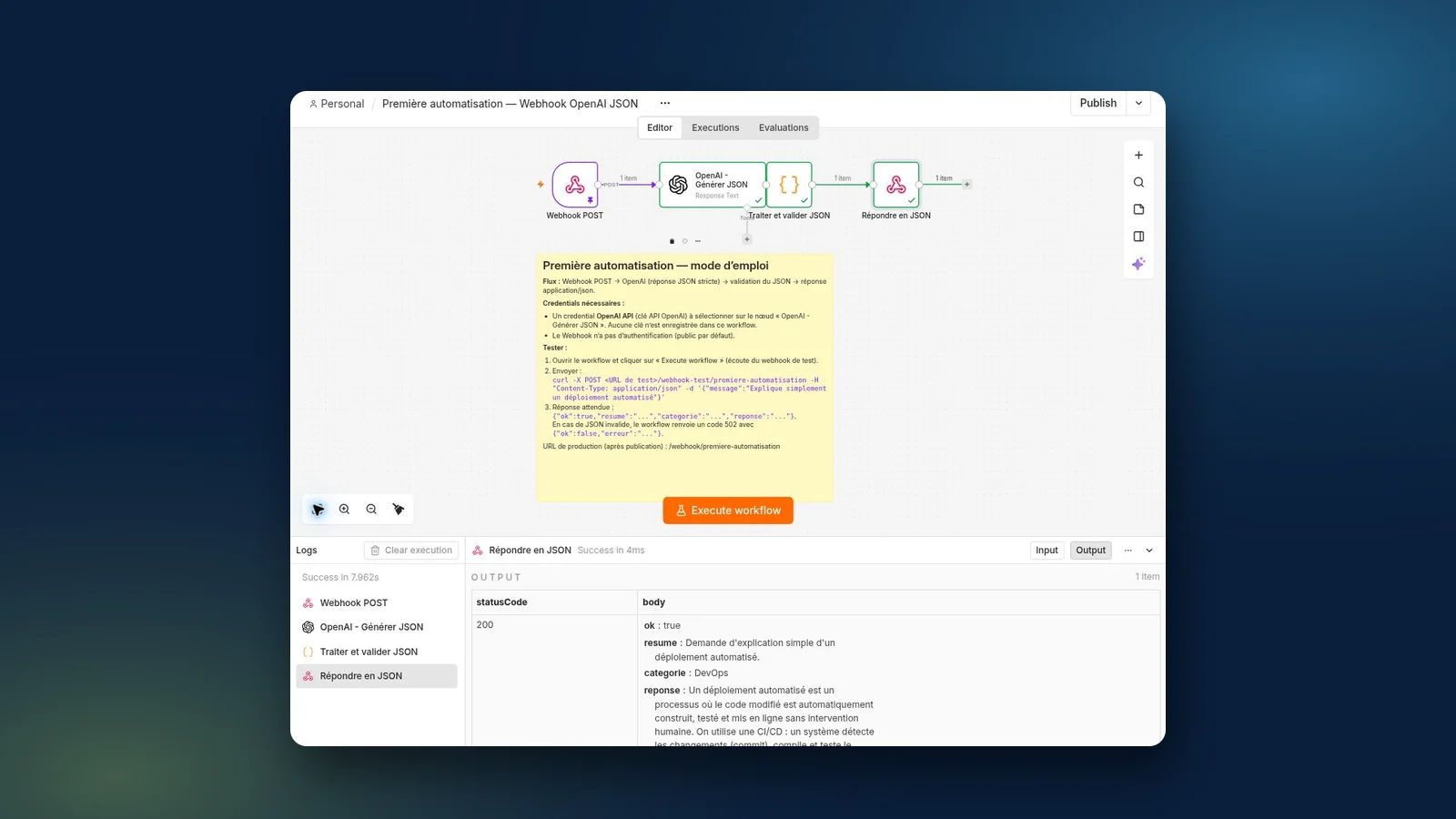Image resolution: width=1456 pixels, height=819 pixels.
Task: Open output panel more-options dots
Action: (x=1128, y=551)
